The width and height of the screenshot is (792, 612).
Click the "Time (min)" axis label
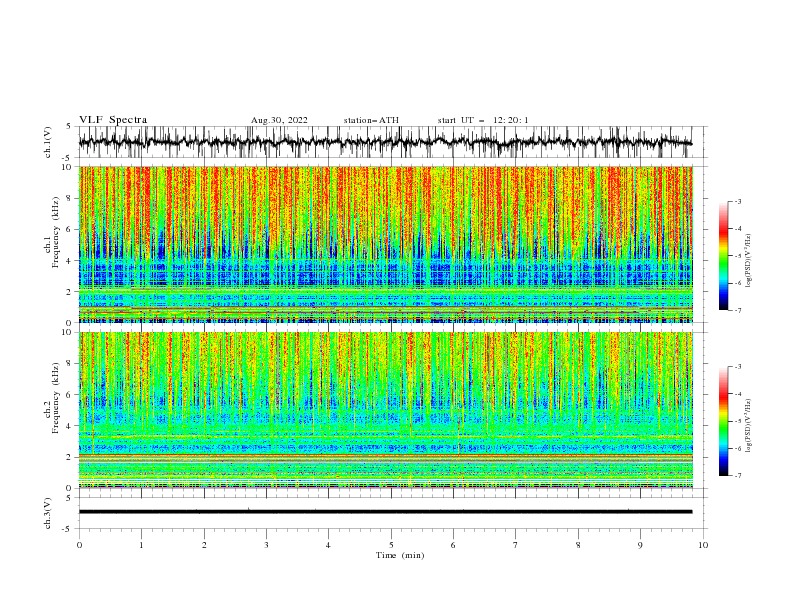tap(400, 555)
